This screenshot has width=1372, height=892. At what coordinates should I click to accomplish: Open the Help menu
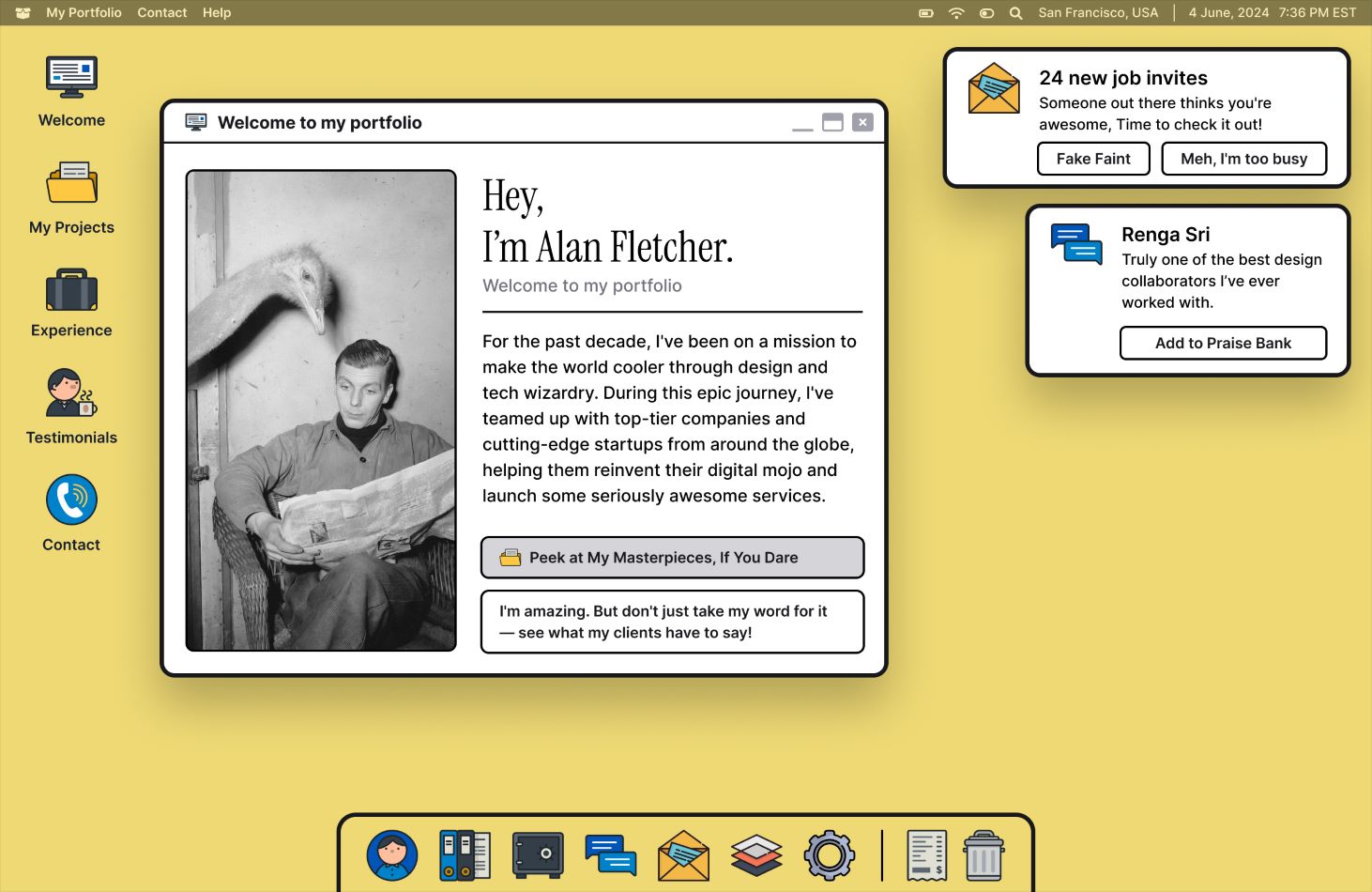217,12
